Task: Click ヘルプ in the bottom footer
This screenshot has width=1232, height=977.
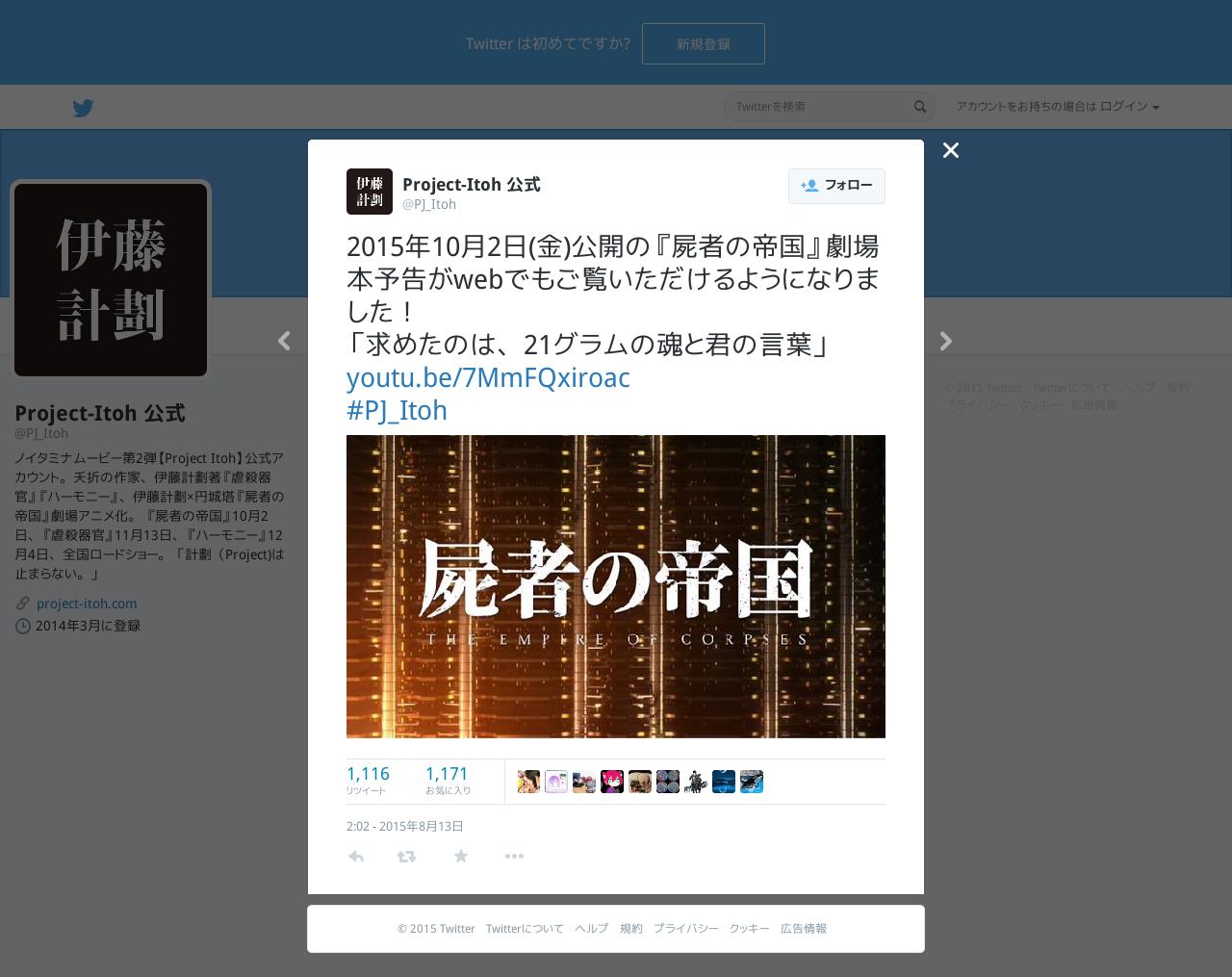Action: [592, 929]
